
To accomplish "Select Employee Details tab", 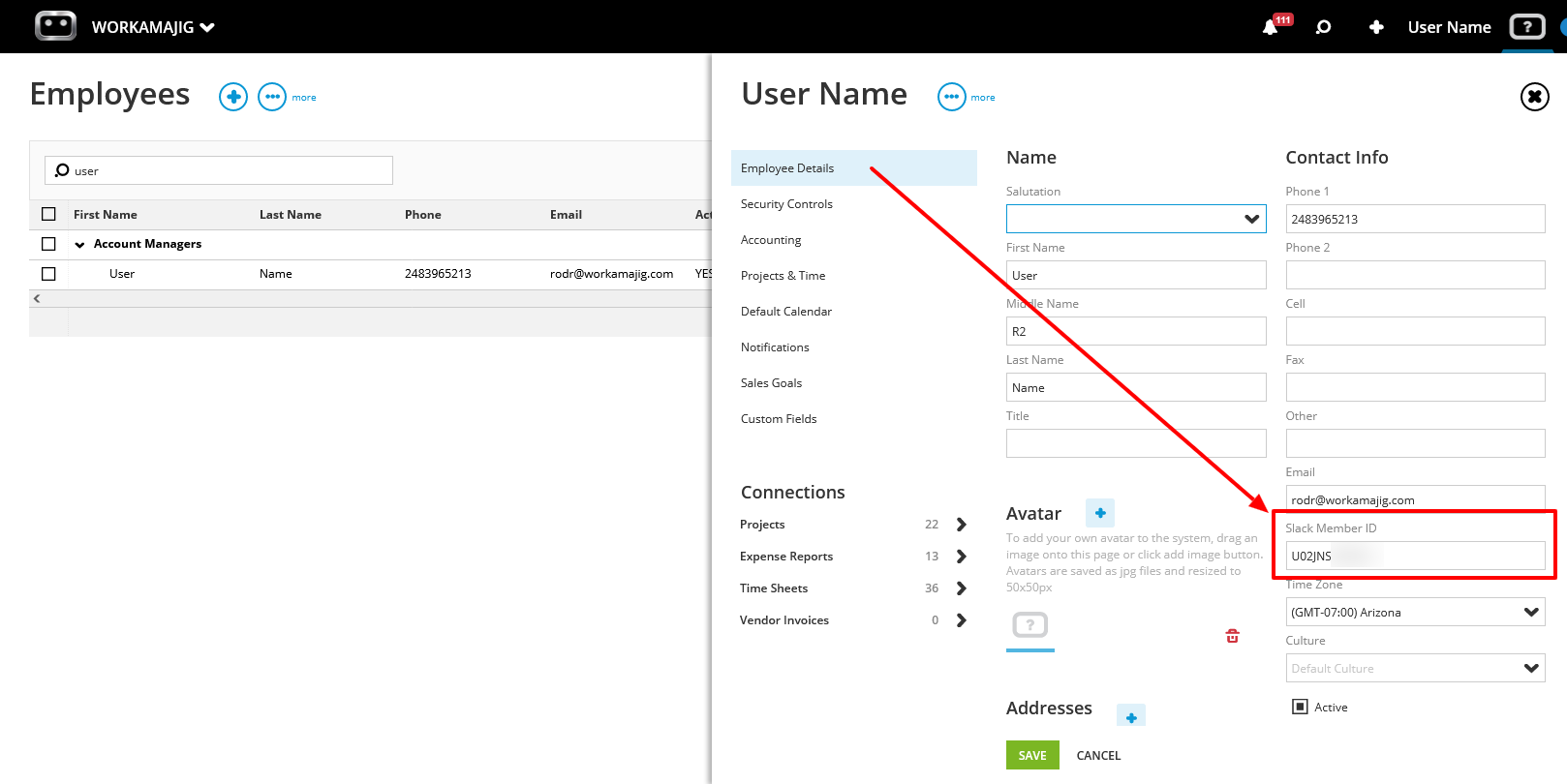I will 854,168.
